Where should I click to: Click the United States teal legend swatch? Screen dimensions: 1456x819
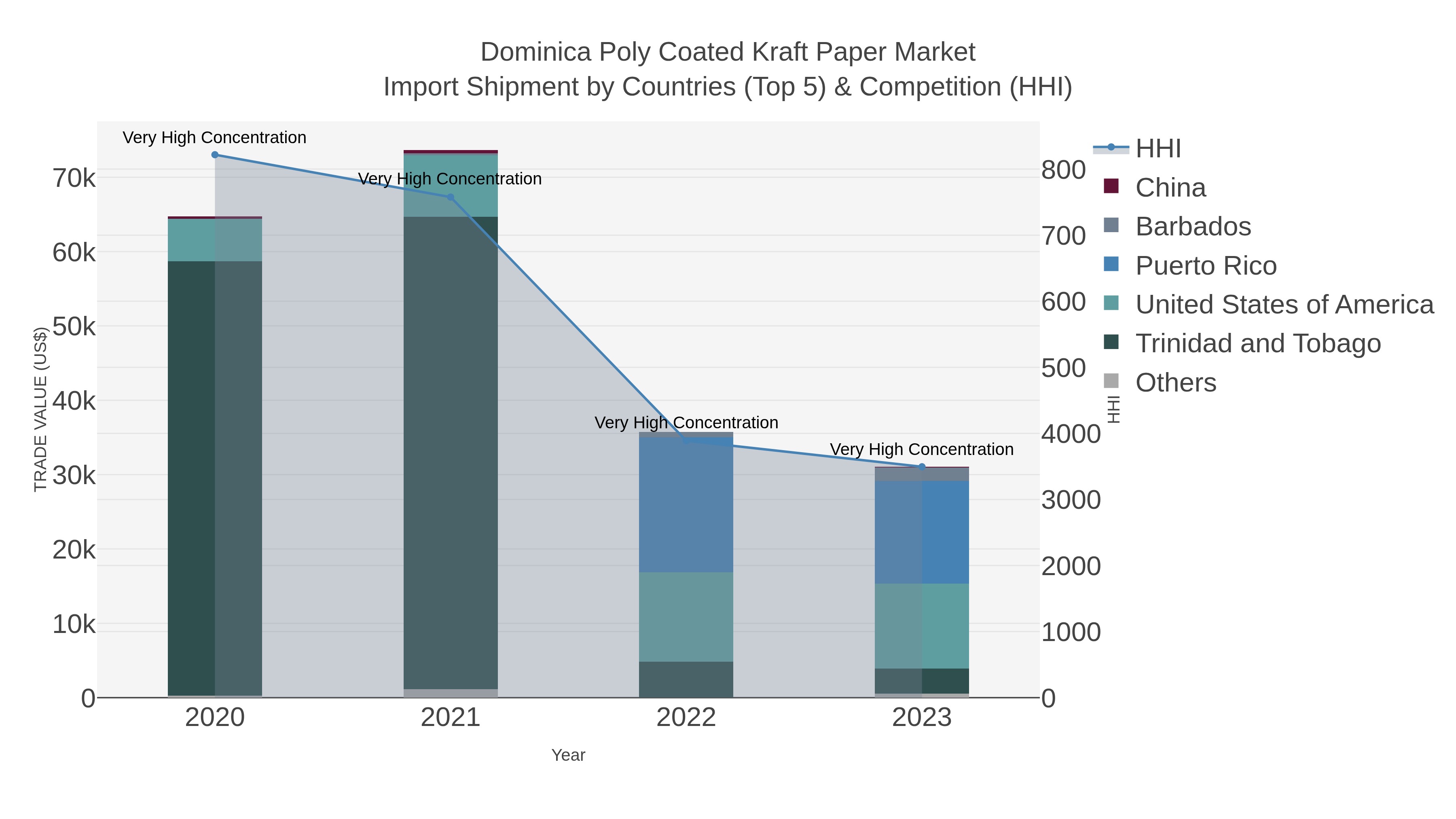1111,303
